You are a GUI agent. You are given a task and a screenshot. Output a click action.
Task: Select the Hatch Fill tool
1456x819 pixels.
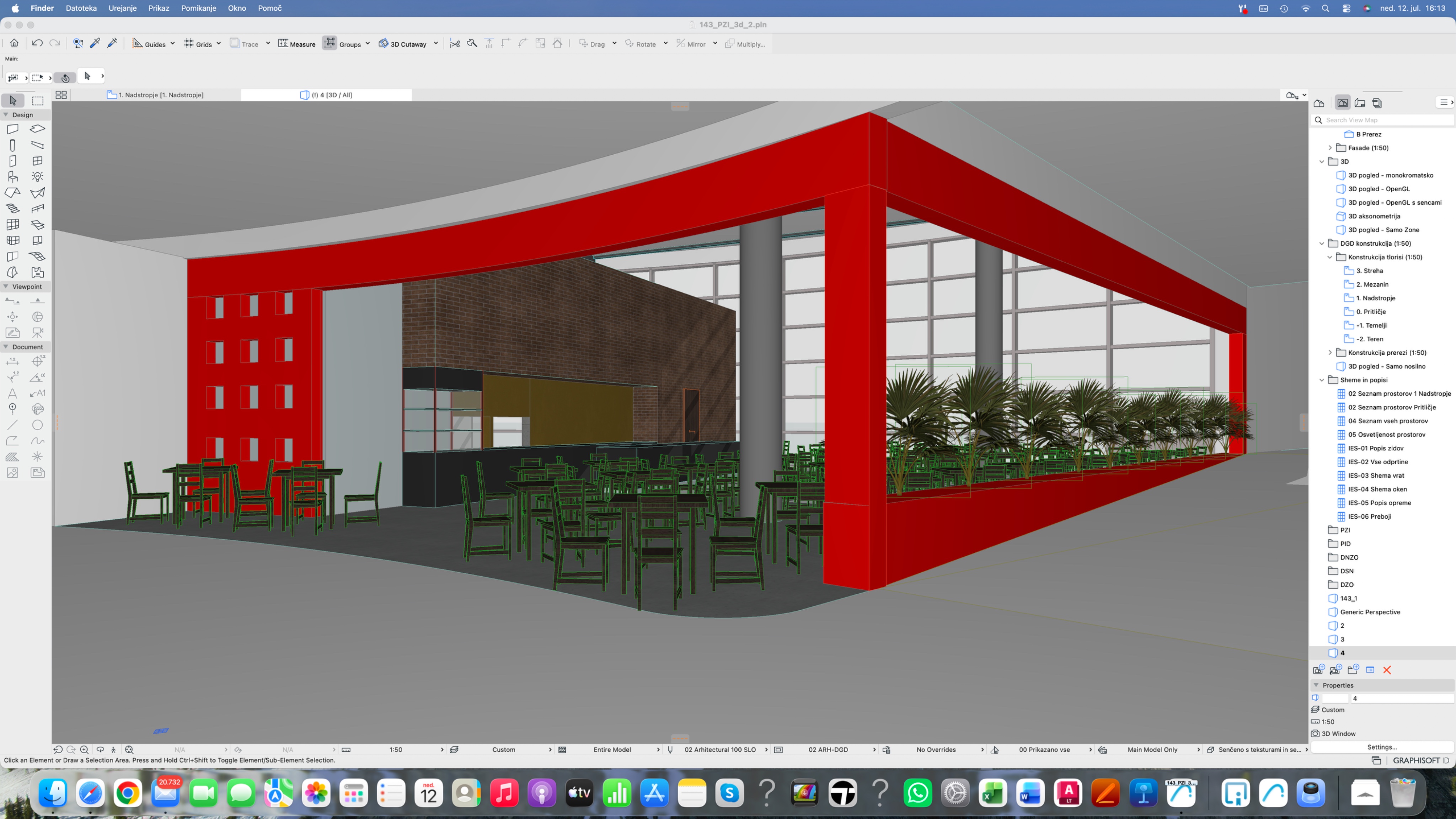[x=12, y=456]
